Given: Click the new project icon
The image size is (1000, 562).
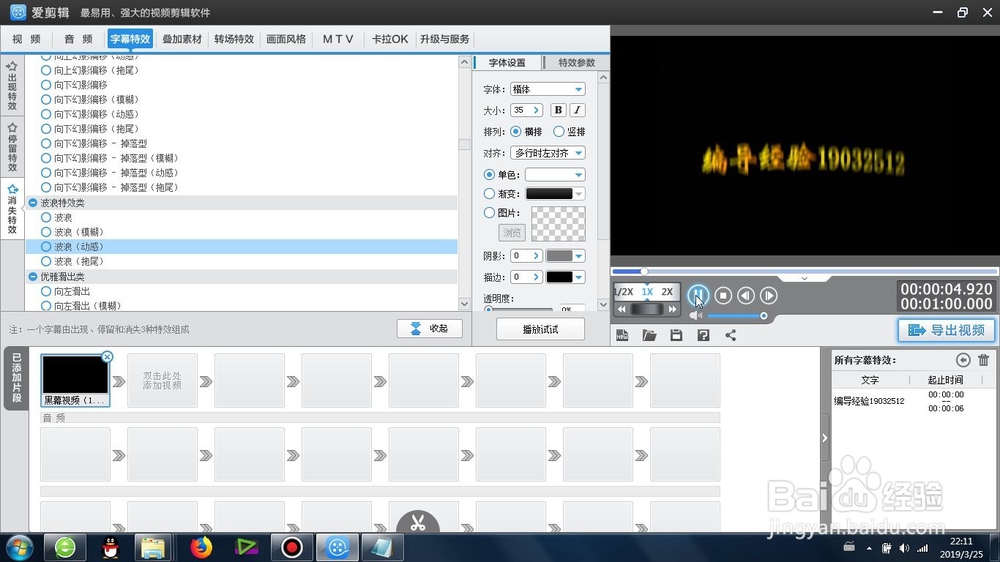Looking at the screenshot, I should 622,336.
